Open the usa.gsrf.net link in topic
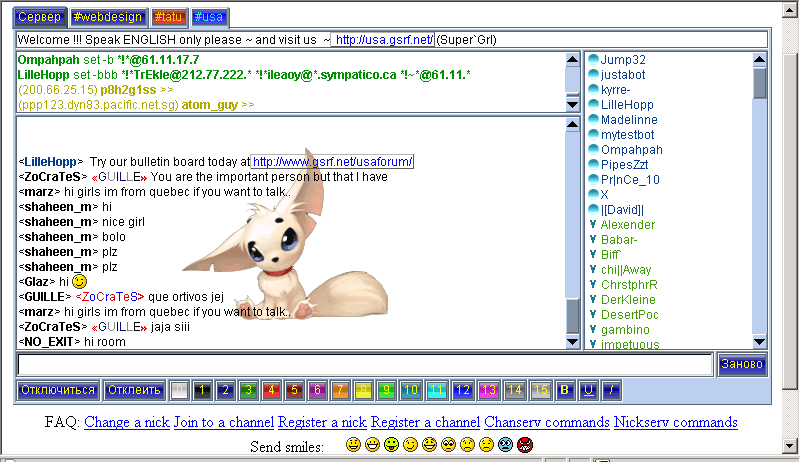The height and width of the screenshot is (462, 800). click(384, 40)
